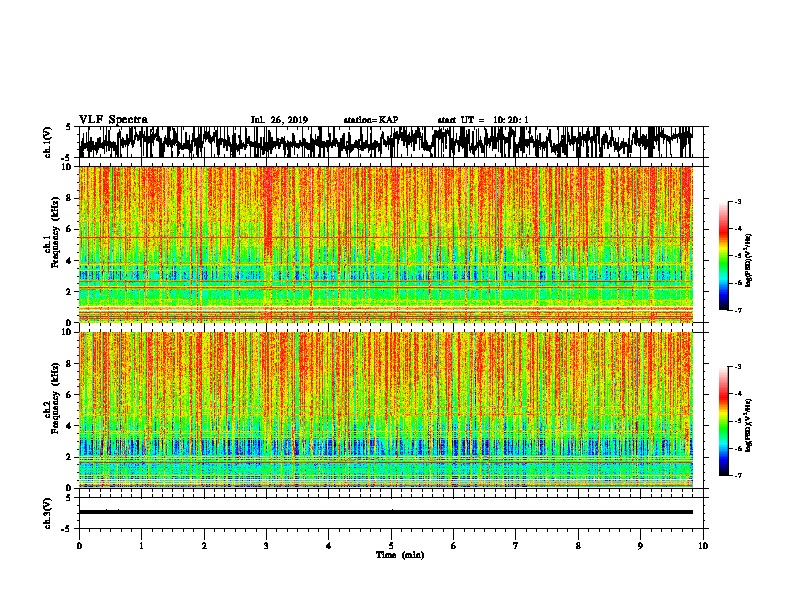This screenshot has width=792, height=612.
Task: Click time axis tick label "9"
Action: (640, 546)
